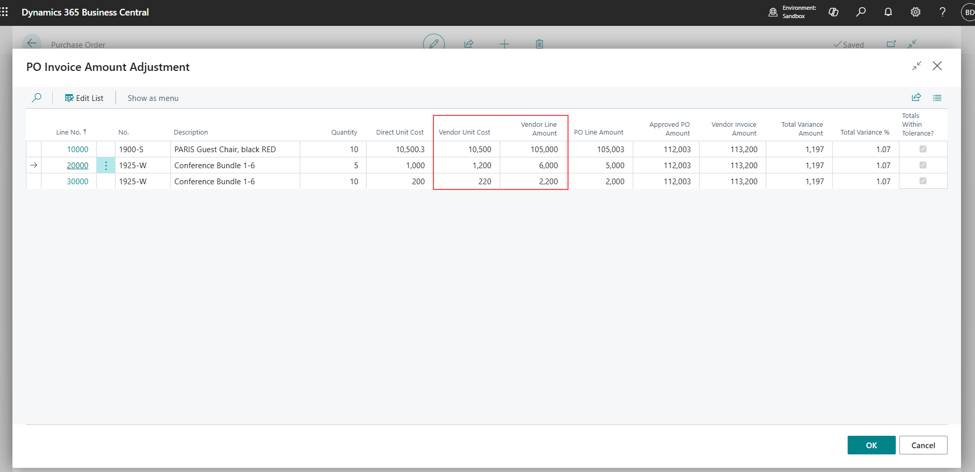Viewport: 975px width, 472px height.
Task: Click PO Line Amount cell 105,003
Action: (x=601, y=149)
